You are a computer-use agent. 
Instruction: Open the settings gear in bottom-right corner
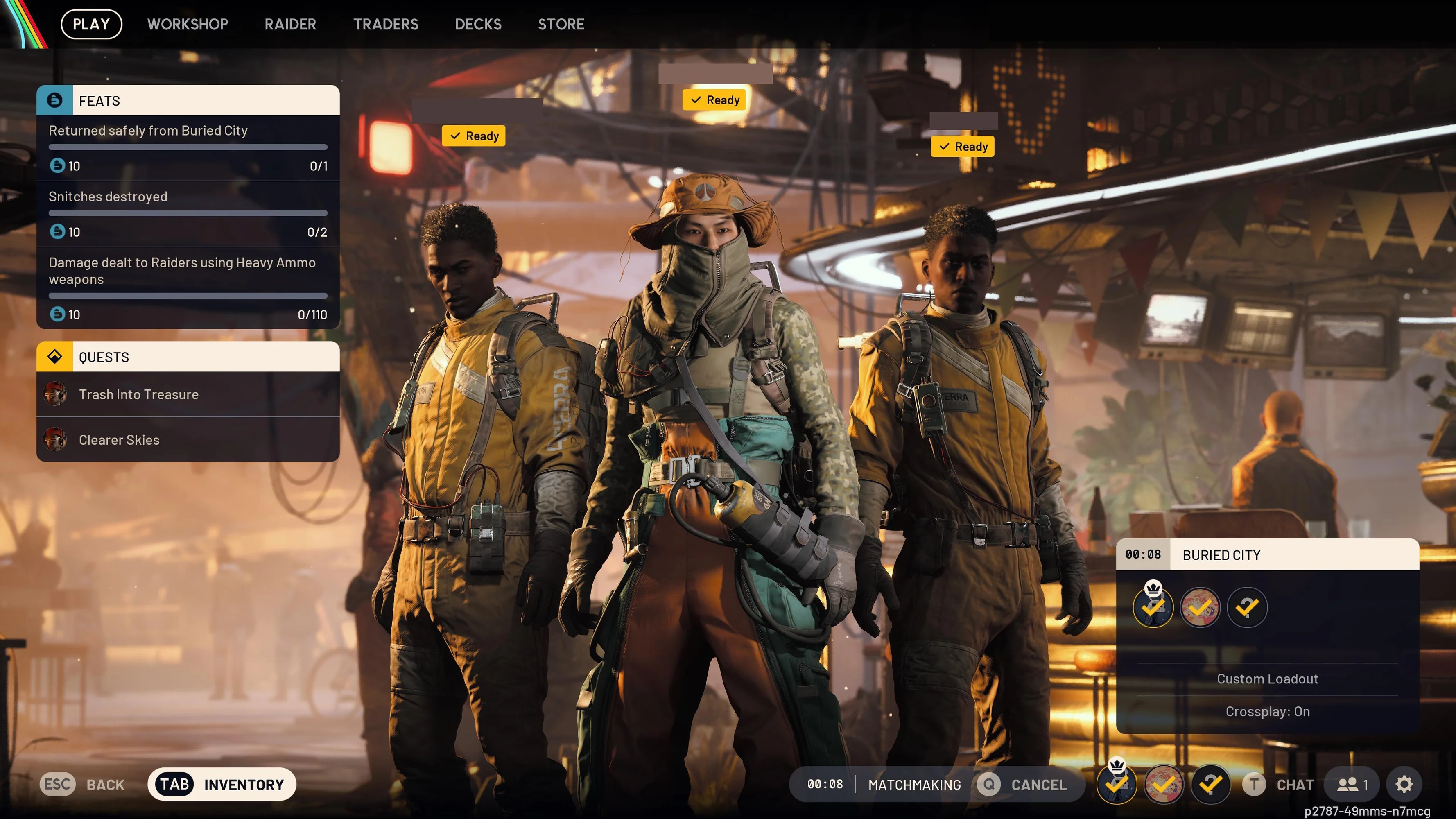[1404, 785]
